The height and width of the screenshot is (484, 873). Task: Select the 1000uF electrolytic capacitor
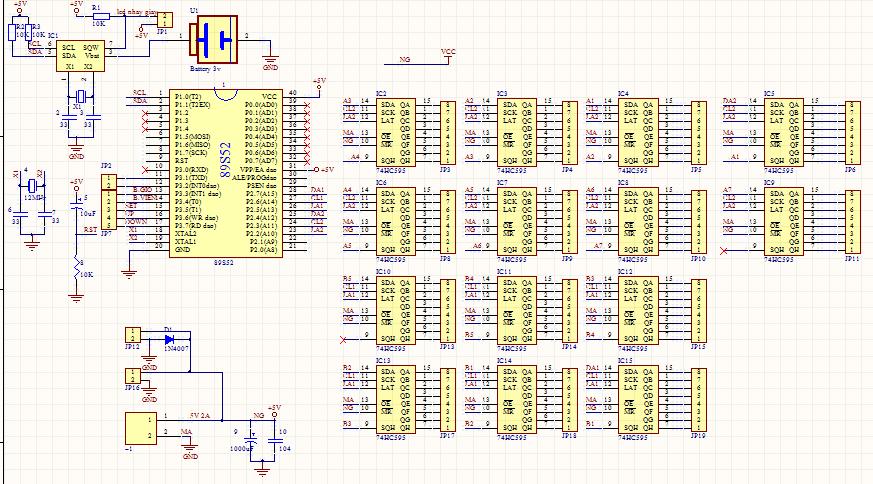(251, 439)
